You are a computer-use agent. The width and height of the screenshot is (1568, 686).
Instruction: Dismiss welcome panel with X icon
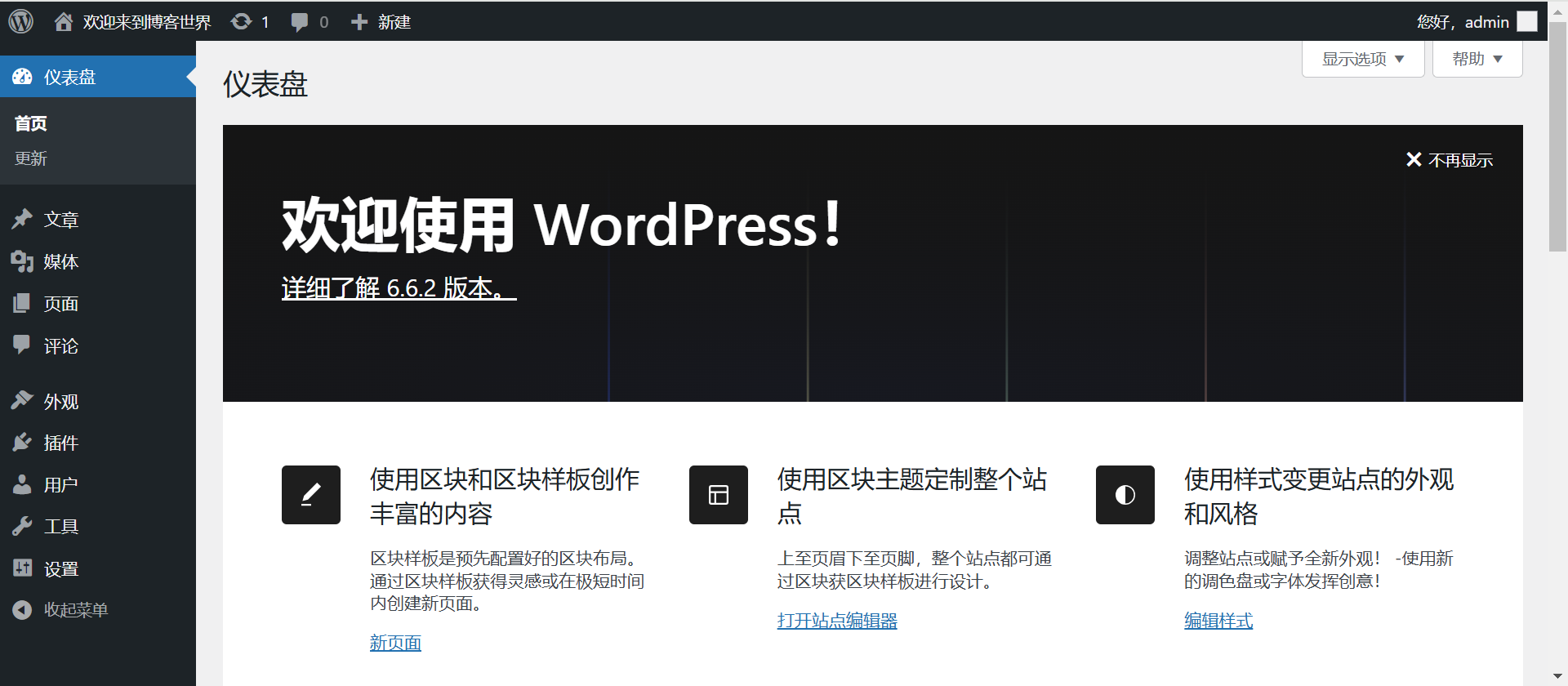point(1414,159)
